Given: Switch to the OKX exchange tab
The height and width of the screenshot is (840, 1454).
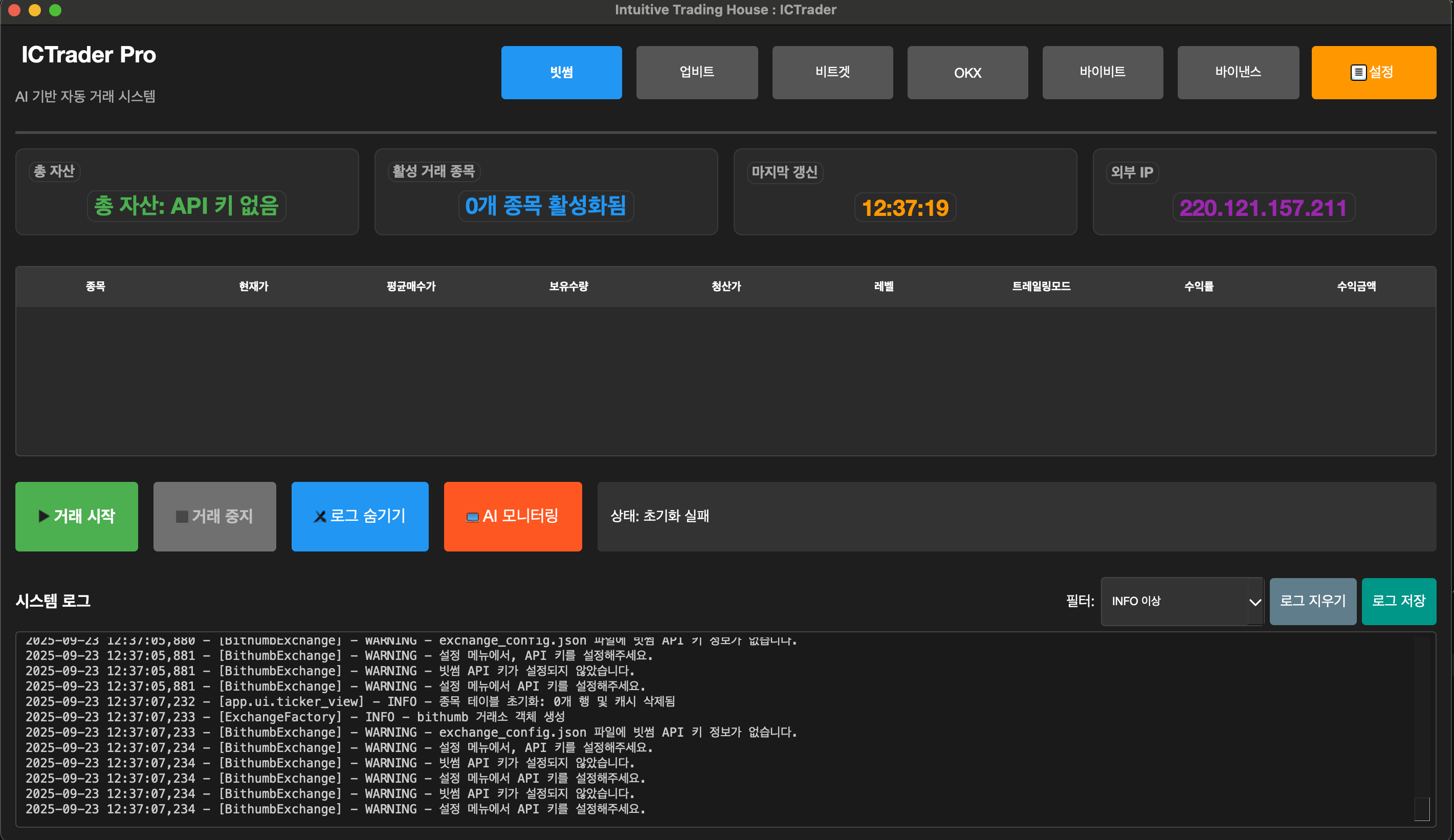Looking at the screenshot, I should (967, 73).
